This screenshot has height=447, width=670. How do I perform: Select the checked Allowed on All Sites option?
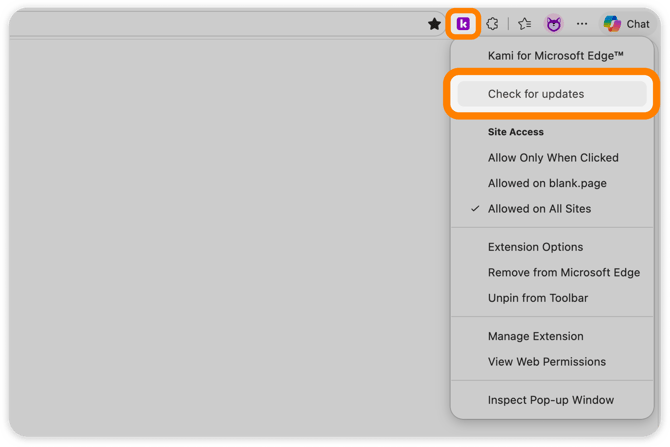552,209
